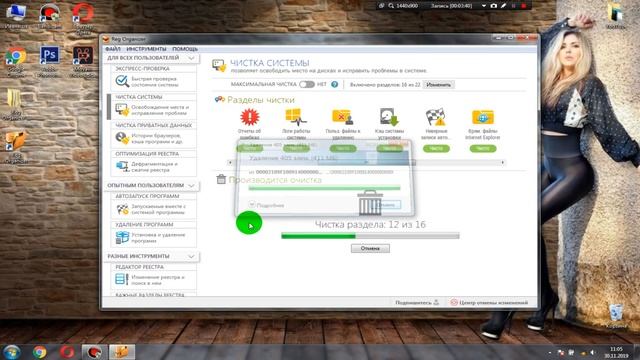The width and height of the screenshot is (640, 360).
Task: Select the System Cleaning icon in sidebar
Action: (122, 109)
